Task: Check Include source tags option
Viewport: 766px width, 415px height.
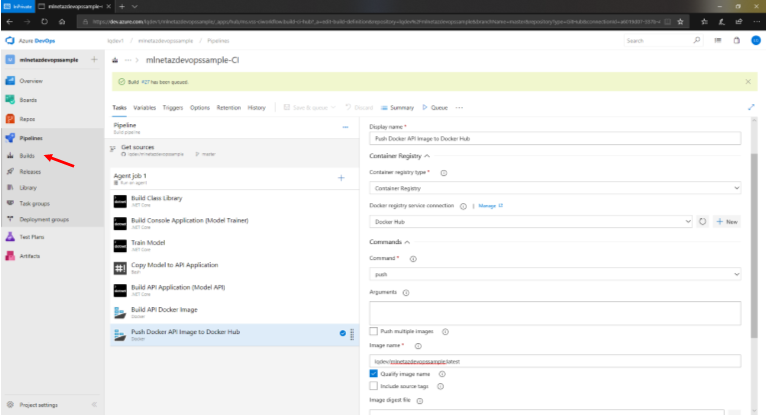Action: click(x=374, y=385)
